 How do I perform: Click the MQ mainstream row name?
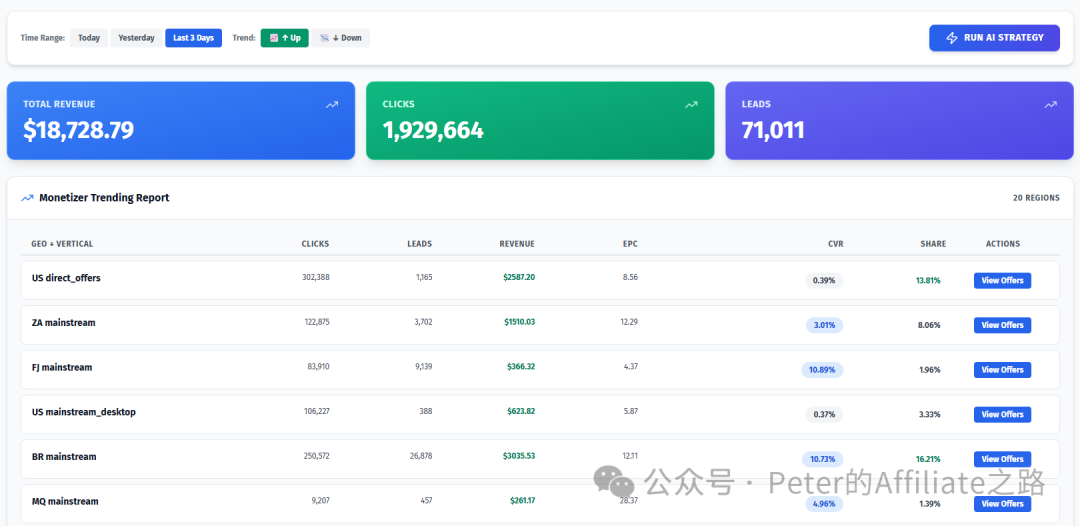pos(65,502)
